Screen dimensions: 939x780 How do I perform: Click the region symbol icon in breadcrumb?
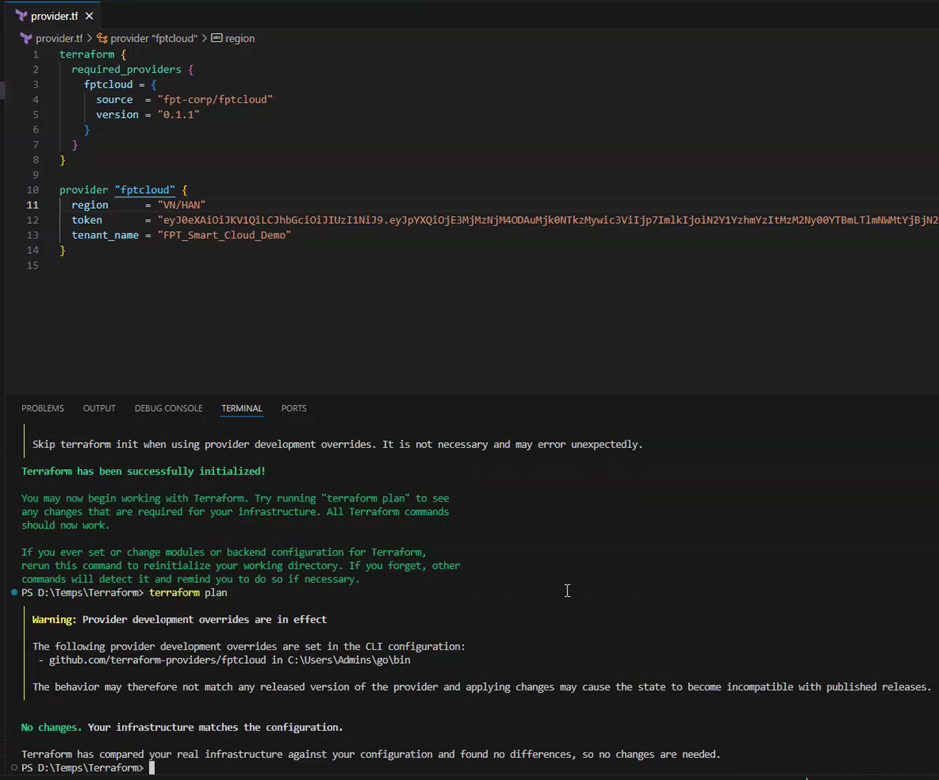point(216,38)
